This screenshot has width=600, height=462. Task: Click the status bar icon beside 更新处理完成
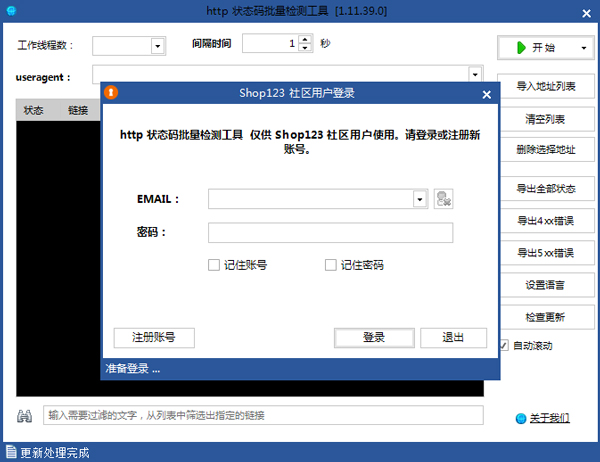pos(10,453)
